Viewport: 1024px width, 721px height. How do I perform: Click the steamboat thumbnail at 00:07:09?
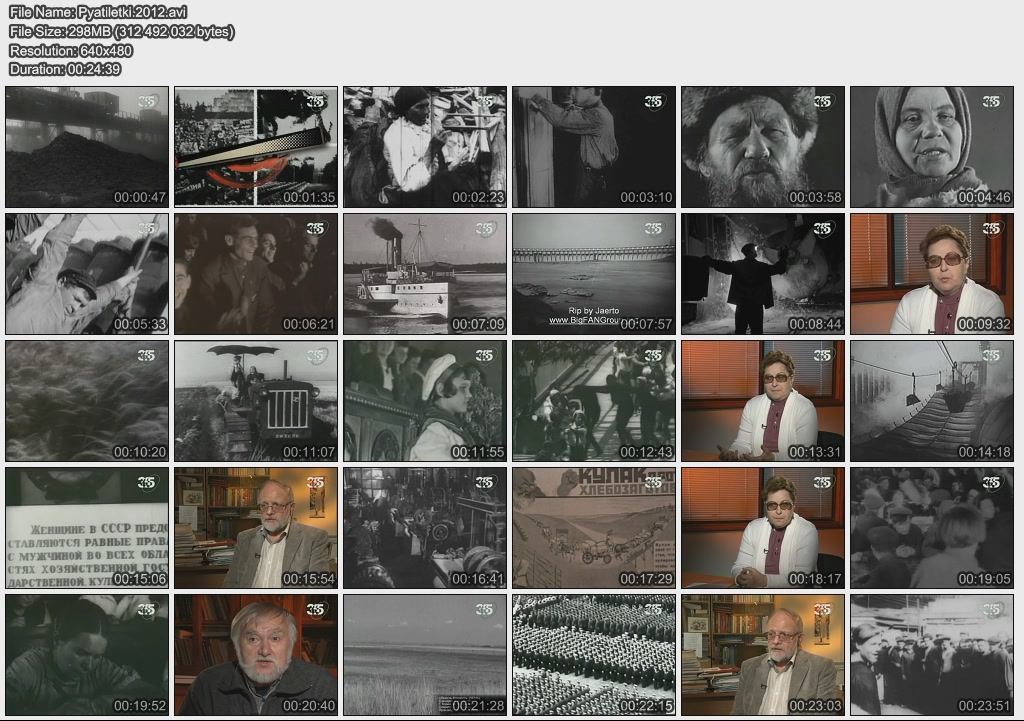click(x=425, y=274)
